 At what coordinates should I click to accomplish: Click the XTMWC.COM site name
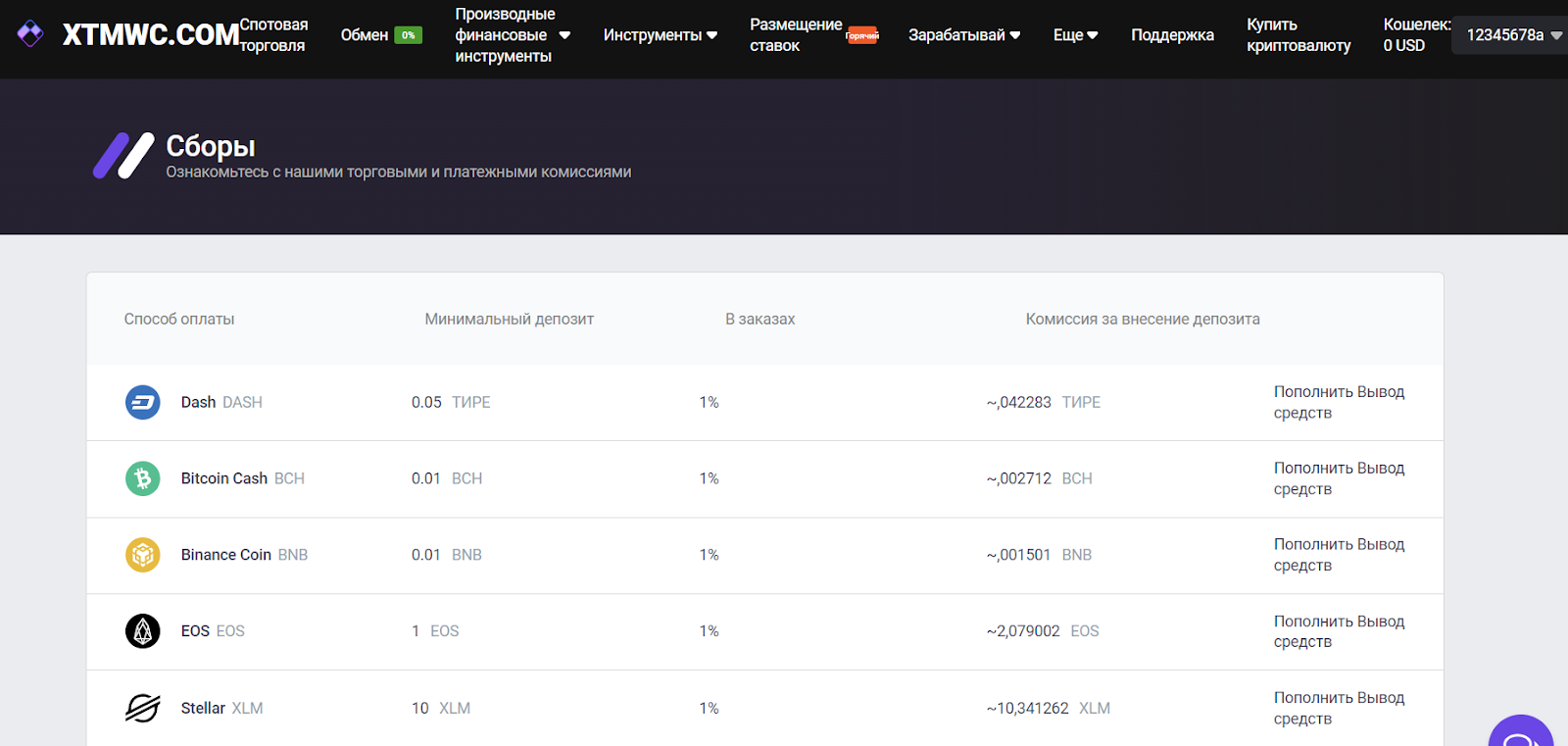tap(151, 35)
